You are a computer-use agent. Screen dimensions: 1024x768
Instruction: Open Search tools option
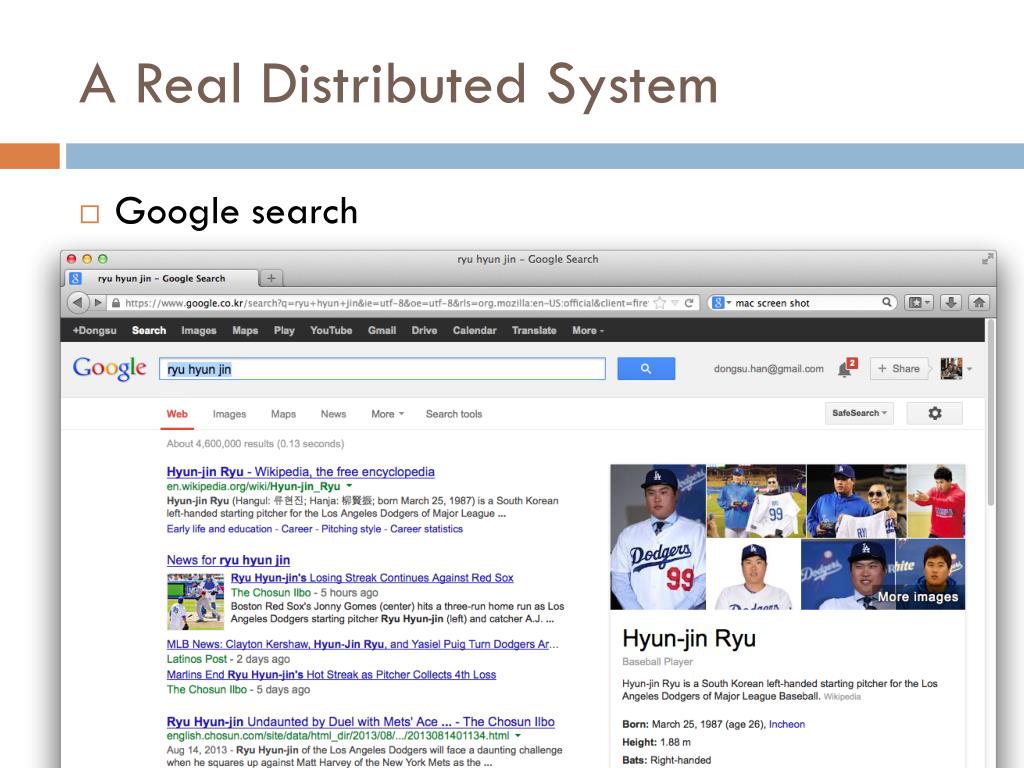point(454,414)
